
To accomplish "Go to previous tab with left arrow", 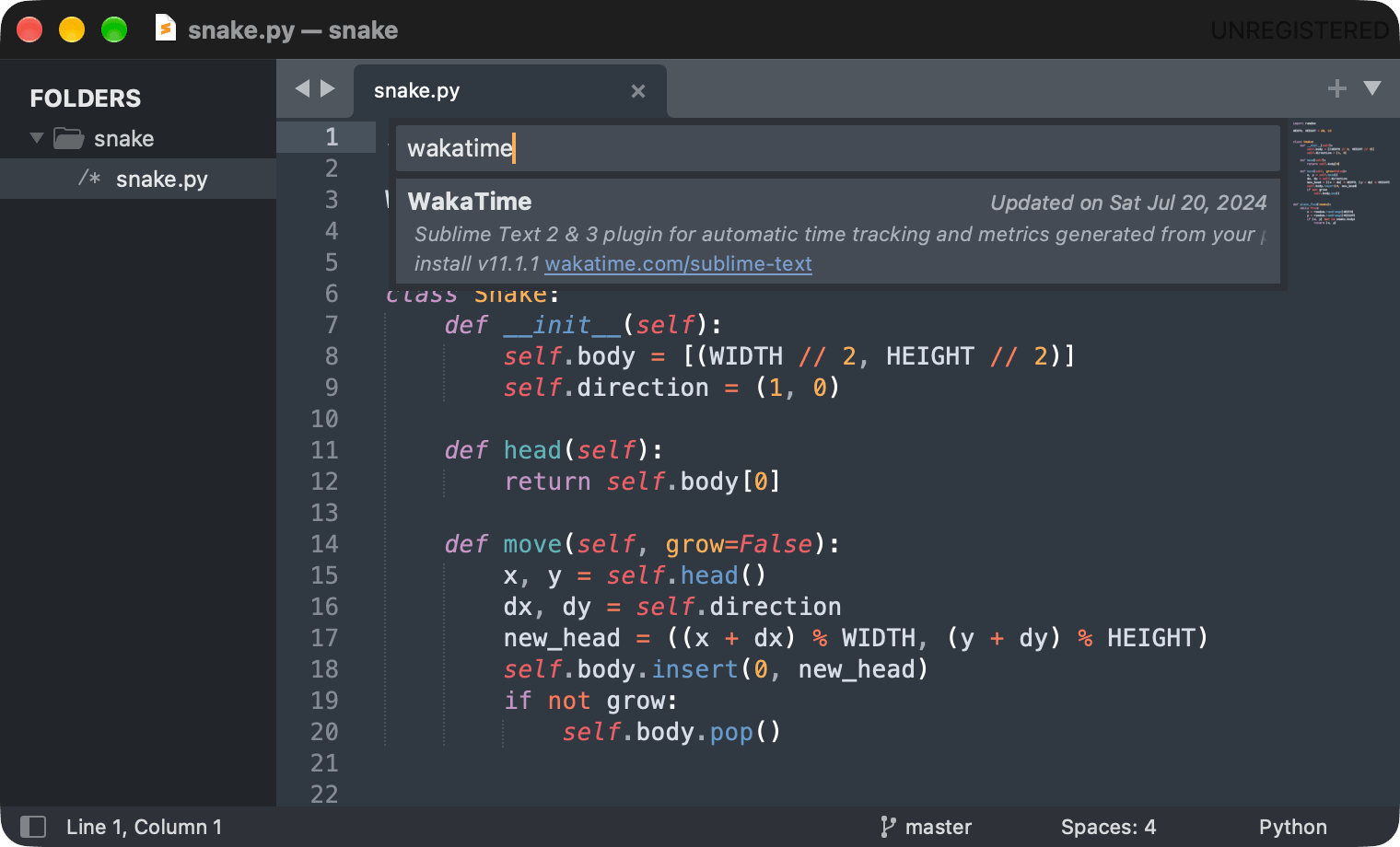I will click(x=302, y=88).
